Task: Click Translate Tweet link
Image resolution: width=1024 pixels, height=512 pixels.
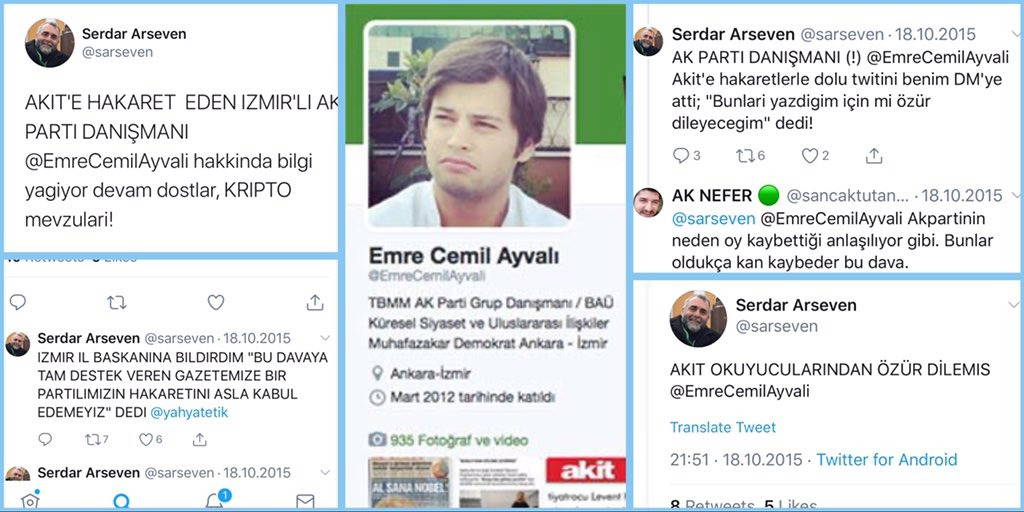Action: pos(722,427)
